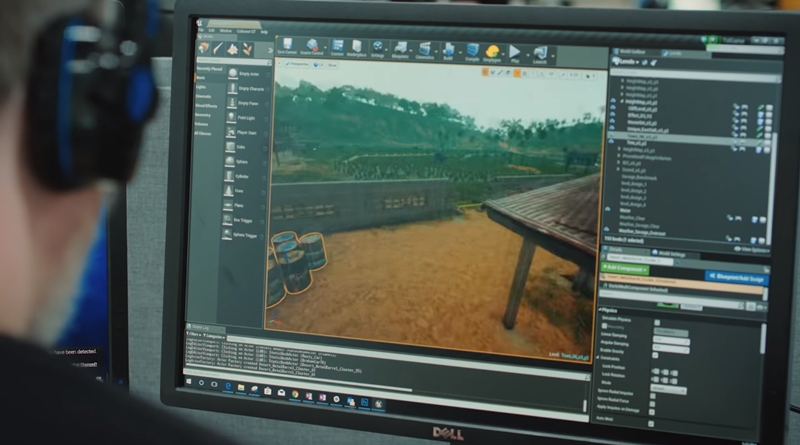Click the Launch toolbar icon
The image size is (800, 445).
tap(540, 53)
